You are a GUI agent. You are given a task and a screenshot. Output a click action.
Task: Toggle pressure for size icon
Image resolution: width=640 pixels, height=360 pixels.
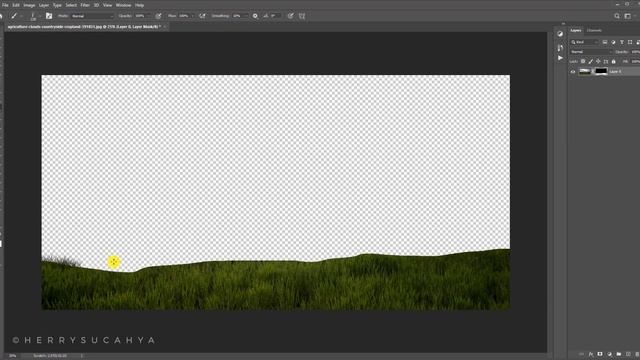click(290, 16)
